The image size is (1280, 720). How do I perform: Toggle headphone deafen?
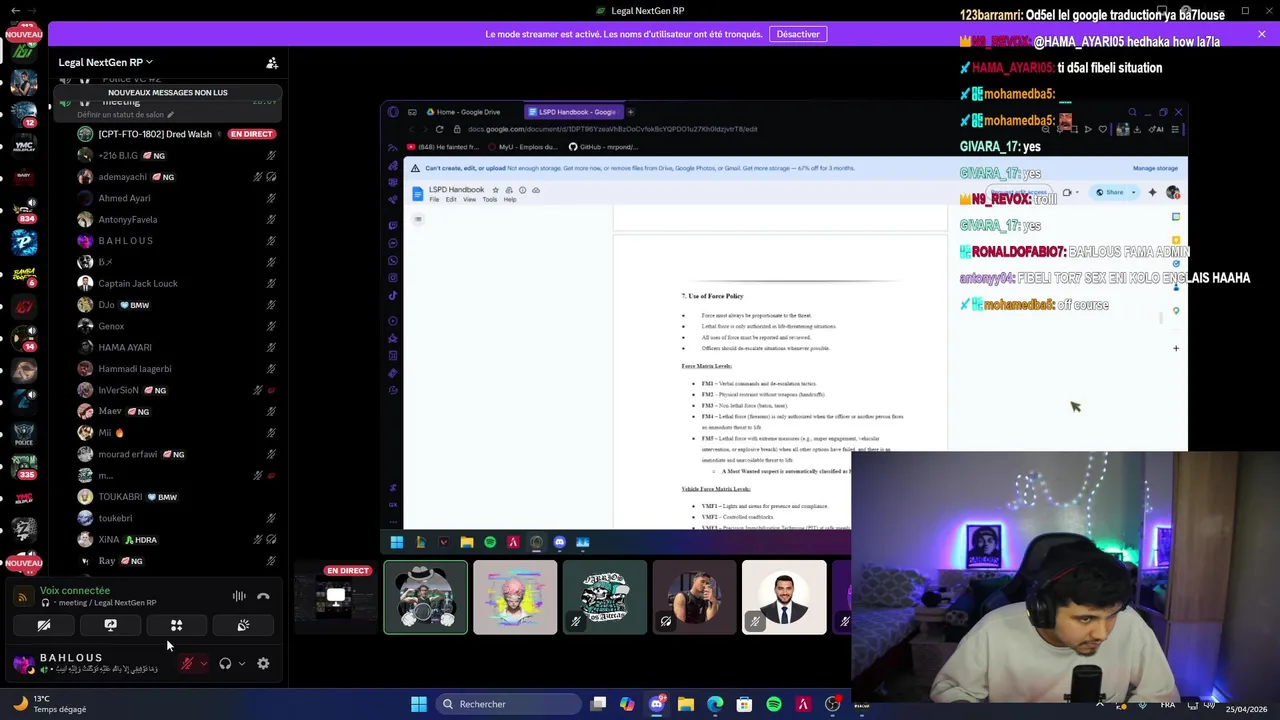[x=225, y=663]
